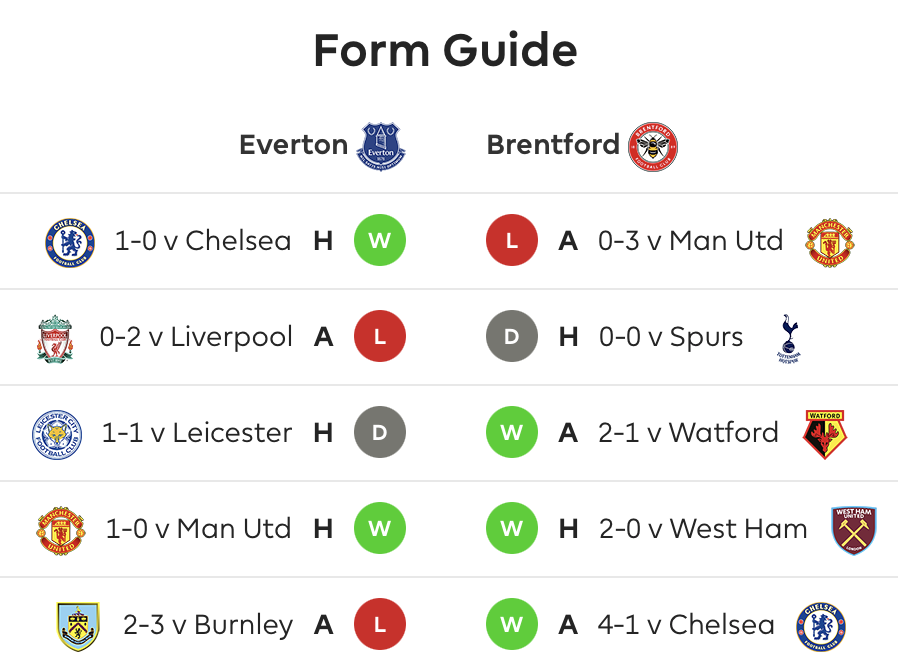
Task: Click the Everton club crest in header
Action: tap(381, 146)
